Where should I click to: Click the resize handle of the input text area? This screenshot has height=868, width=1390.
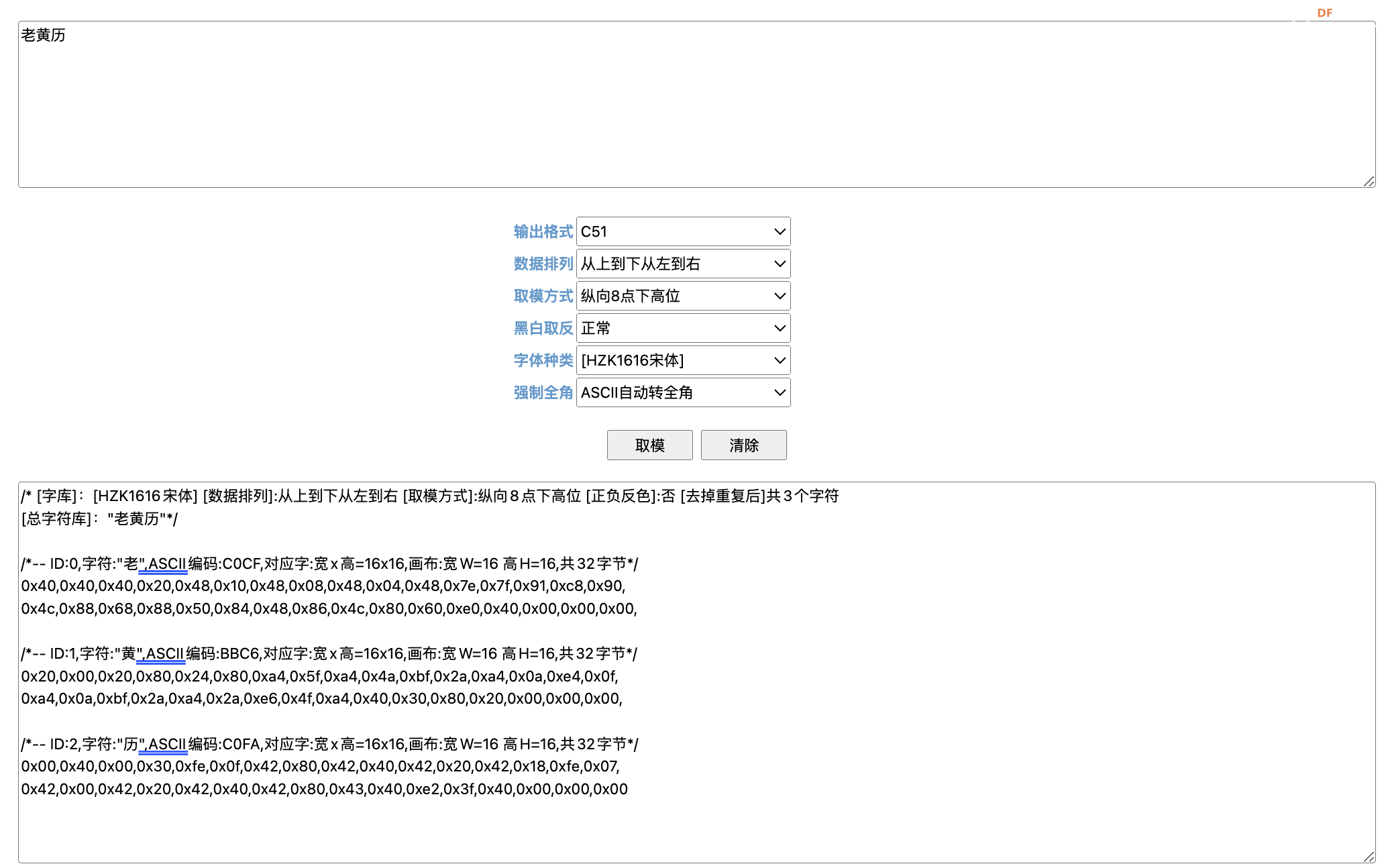click(x=1369, y=181)
